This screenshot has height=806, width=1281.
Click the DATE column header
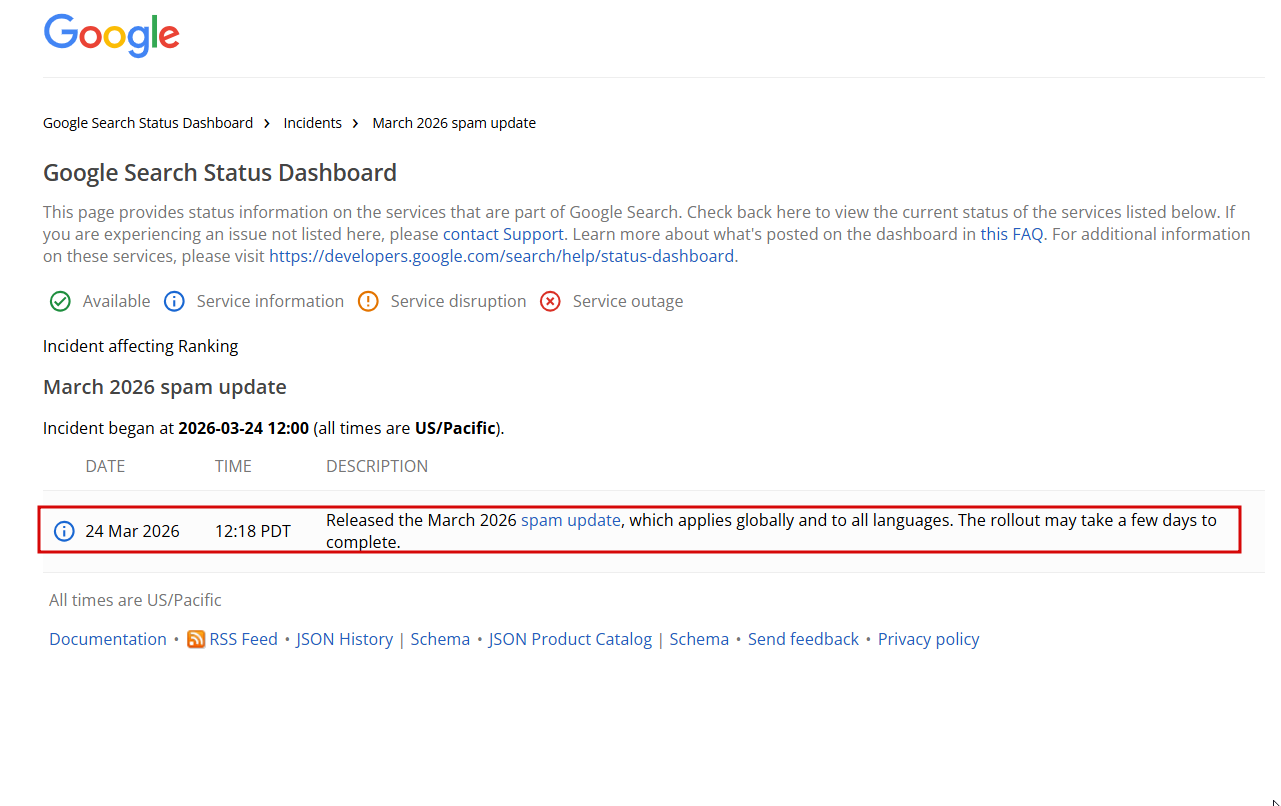click(105, 466)
